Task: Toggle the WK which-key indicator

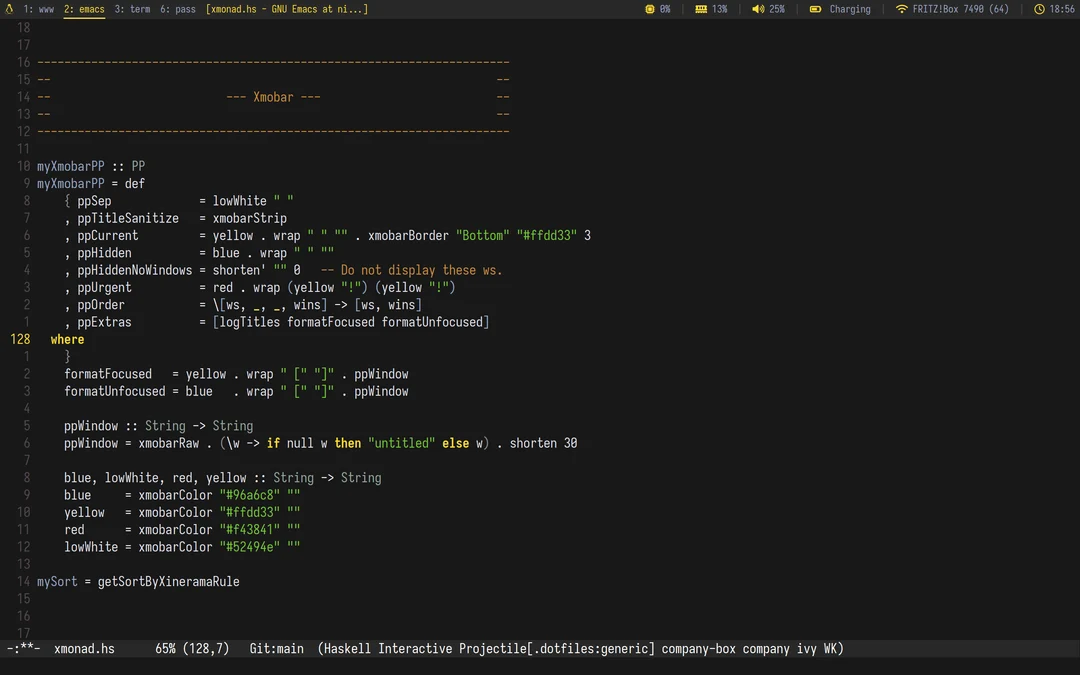Action: coord(831,648)
